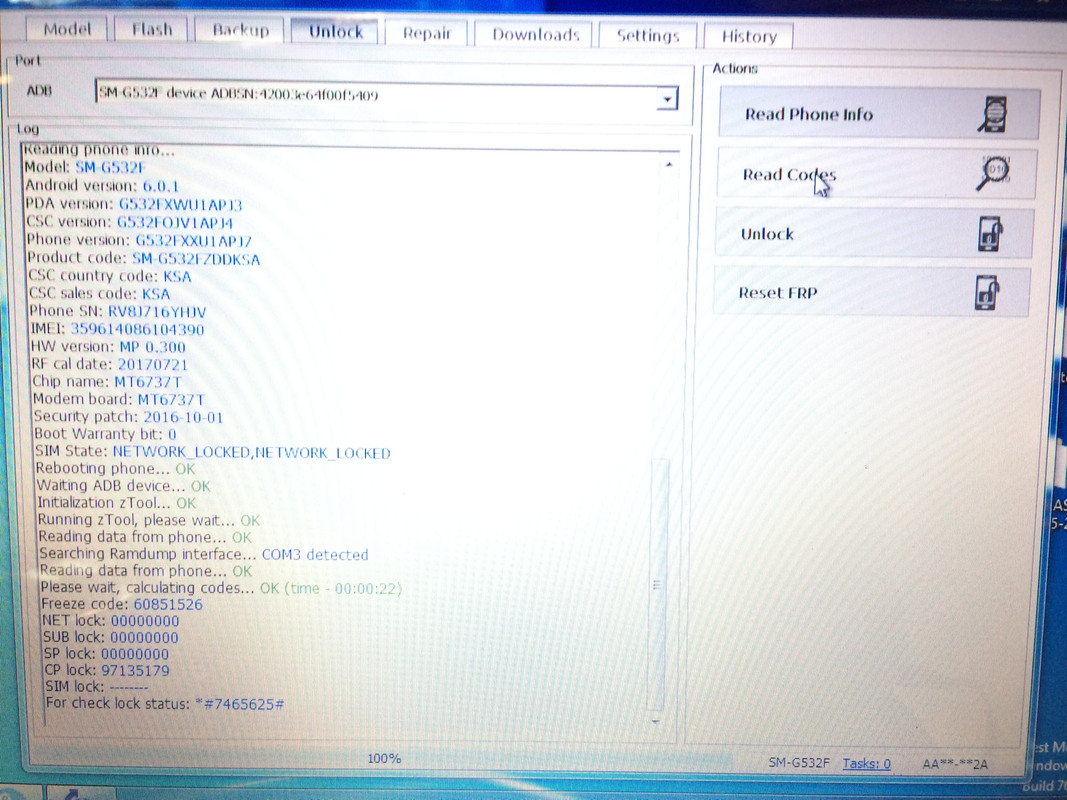
Task: Click the Running zTool, please wait line
Action: (x=149, y=520)
